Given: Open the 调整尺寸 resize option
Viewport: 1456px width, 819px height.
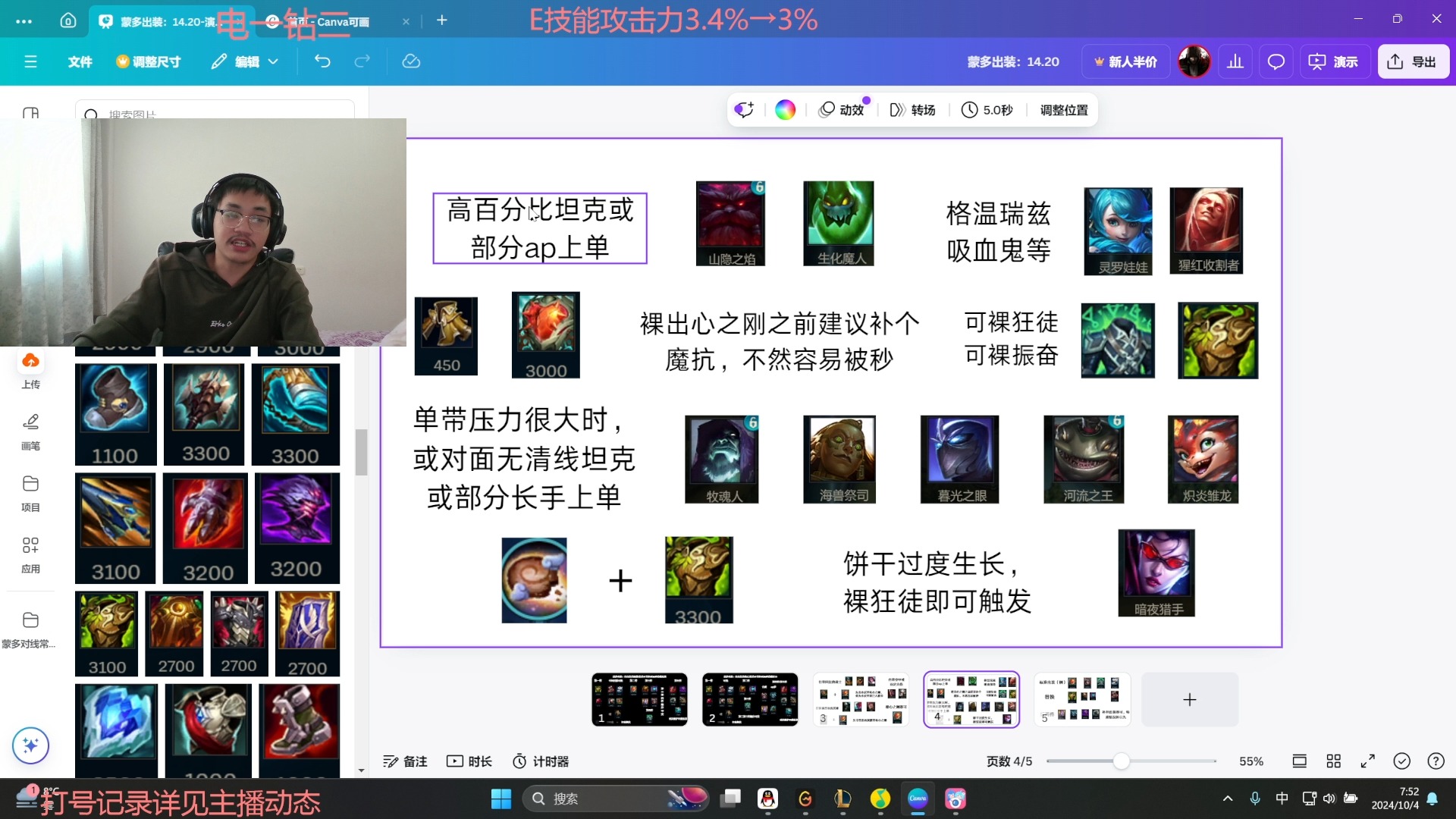Looking at the screenshot, I should tap(149, 61).
